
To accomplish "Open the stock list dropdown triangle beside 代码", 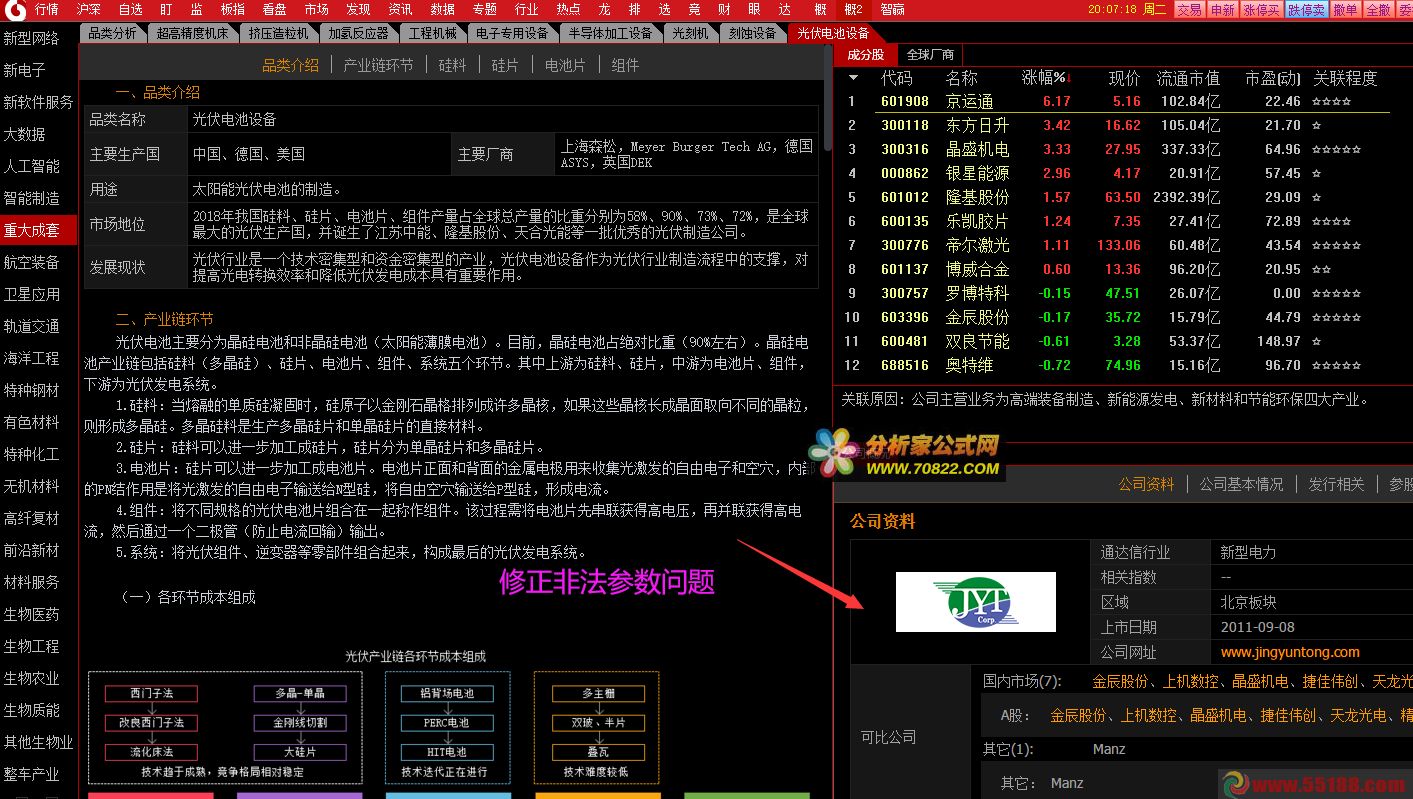I will (x=853, y=77).
